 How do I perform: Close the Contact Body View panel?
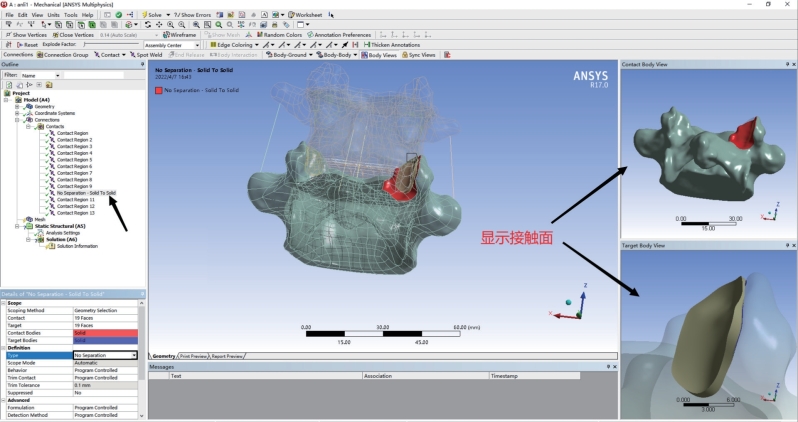[794, 65]
